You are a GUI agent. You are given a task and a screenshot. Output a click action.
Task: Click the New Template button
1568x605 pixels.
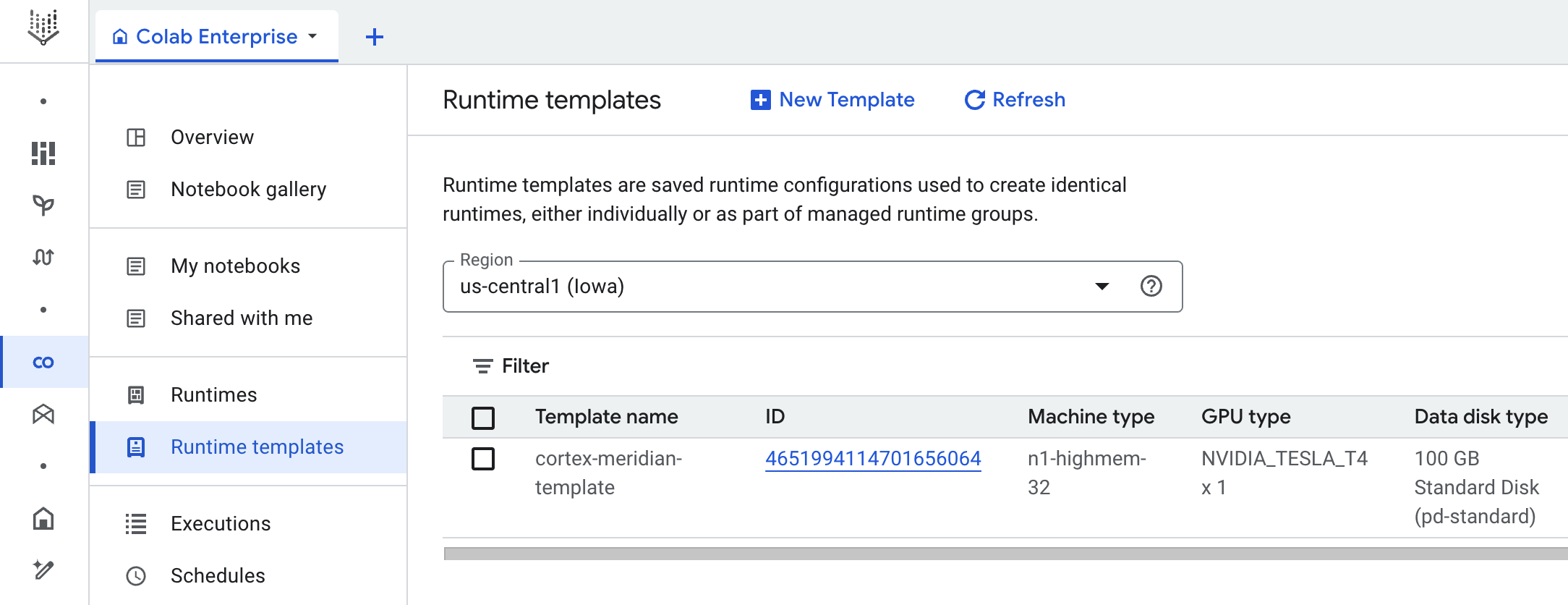(832, 100)
